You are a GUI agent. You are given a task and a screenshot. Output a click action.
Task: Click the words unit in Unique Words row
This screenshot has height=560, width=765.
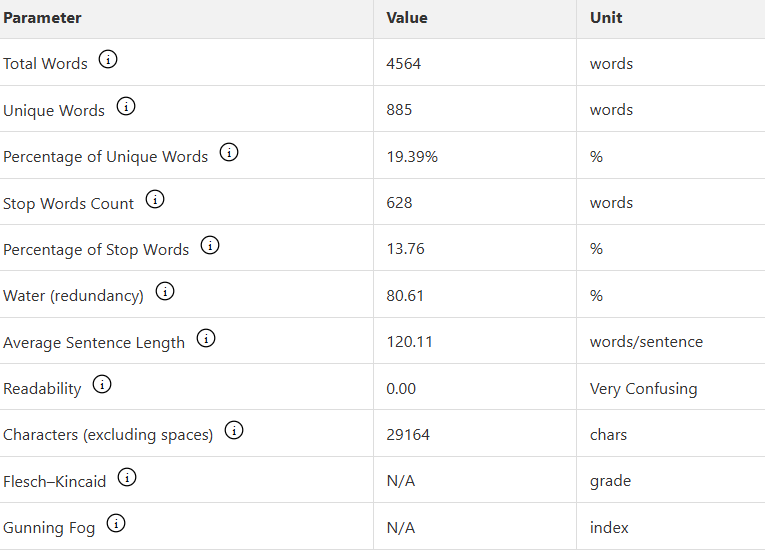(611, 110)
